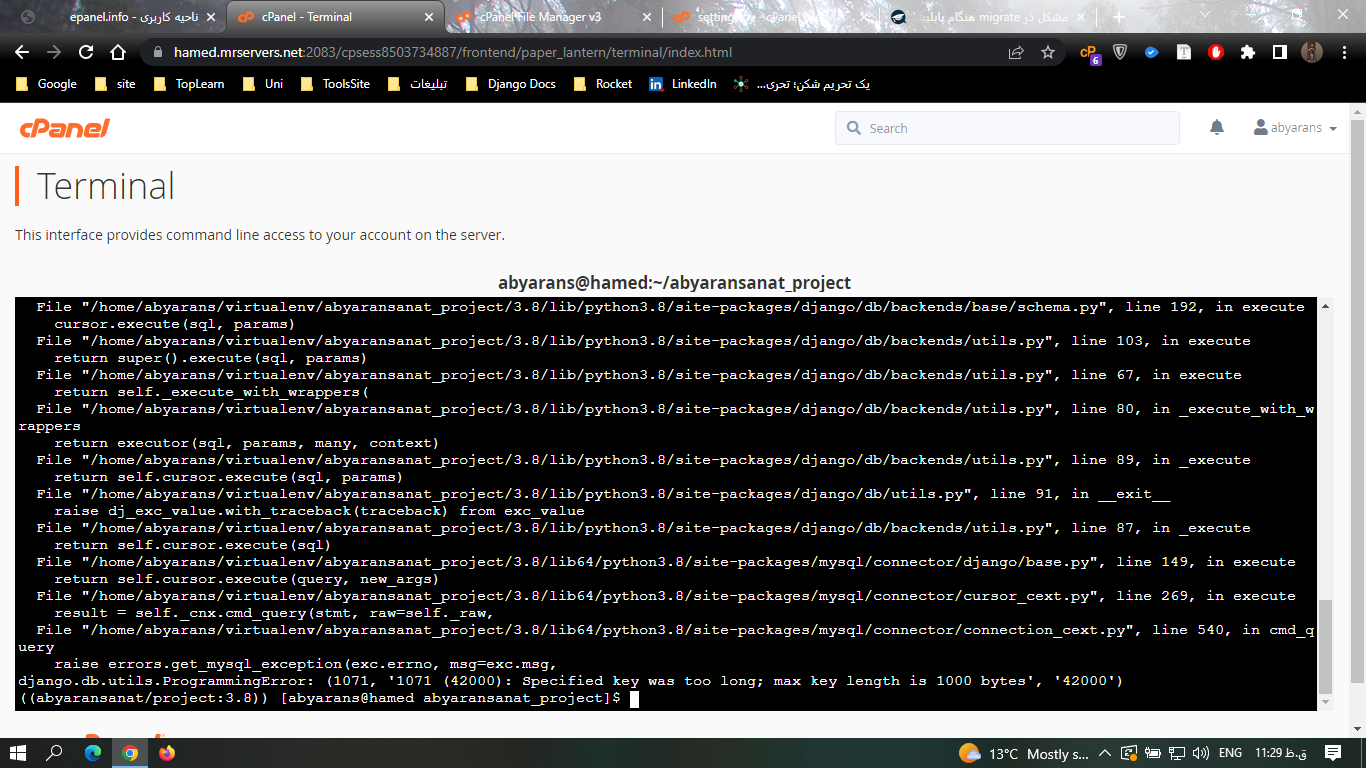
Task: Select the cPanel - Terminal tab
Action: pyautogui.click(x=336, y=17)
